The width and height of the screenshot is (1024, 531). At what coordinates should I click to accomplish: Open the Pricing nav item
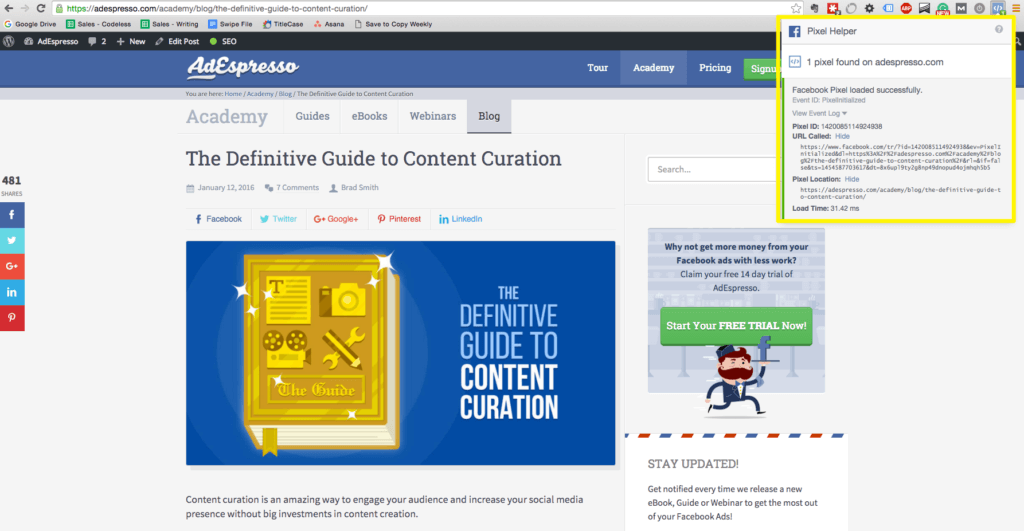pos(715,68)
